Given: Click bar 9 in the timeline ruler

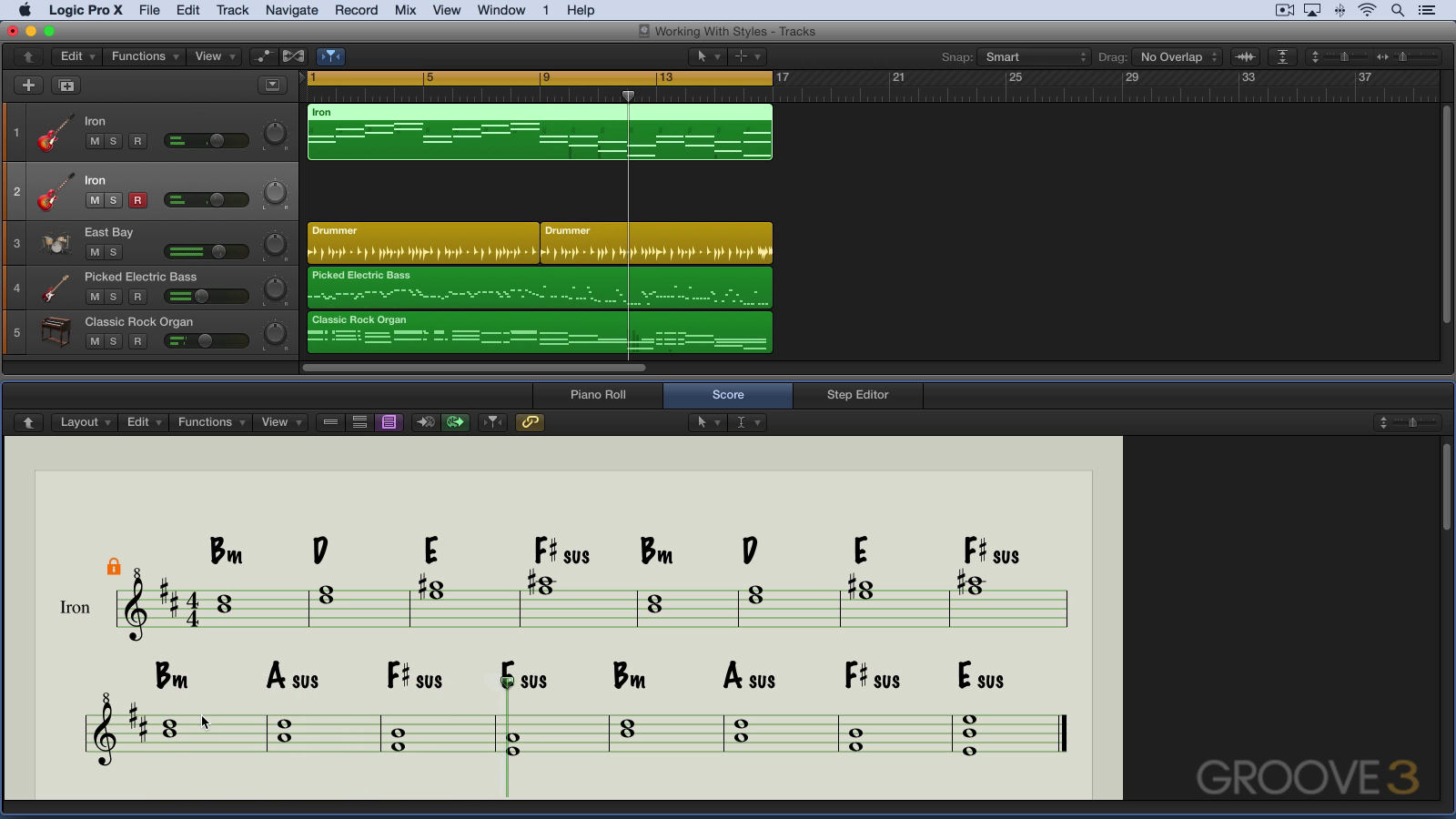Looking at the screenshot, I should [x=546, y=78].
